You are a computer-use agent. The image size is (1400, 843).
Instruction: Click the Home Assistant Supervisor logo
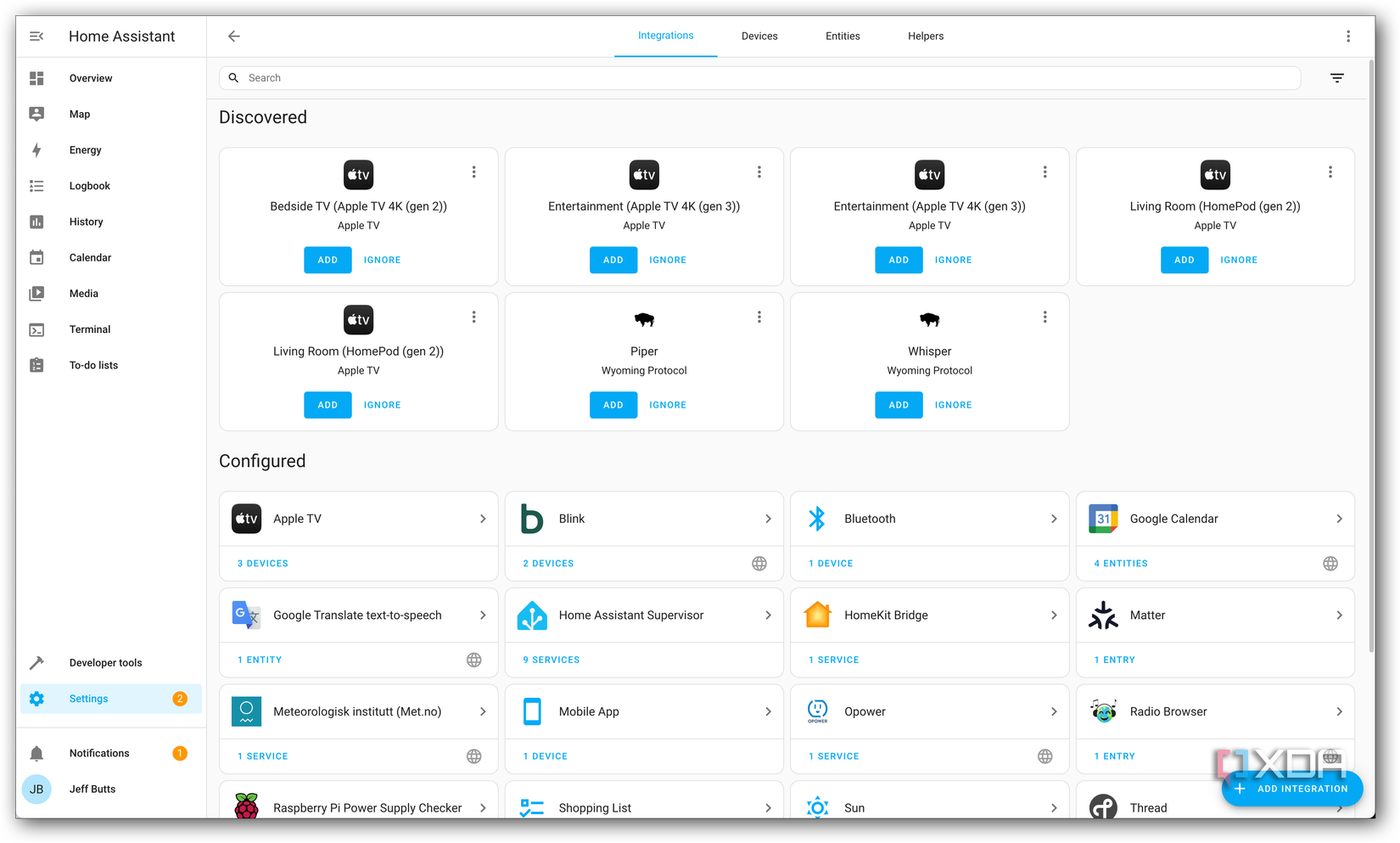pos(532,615)
